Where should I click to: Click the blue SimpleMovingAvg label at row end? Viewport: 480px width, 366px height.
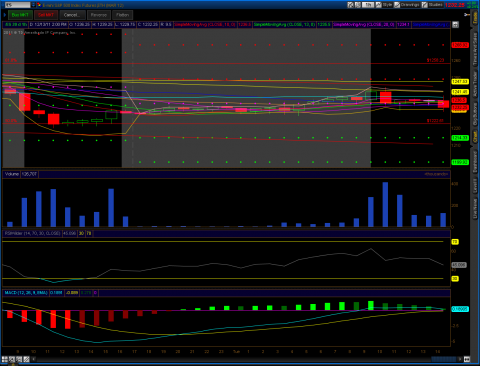(431, 25)
